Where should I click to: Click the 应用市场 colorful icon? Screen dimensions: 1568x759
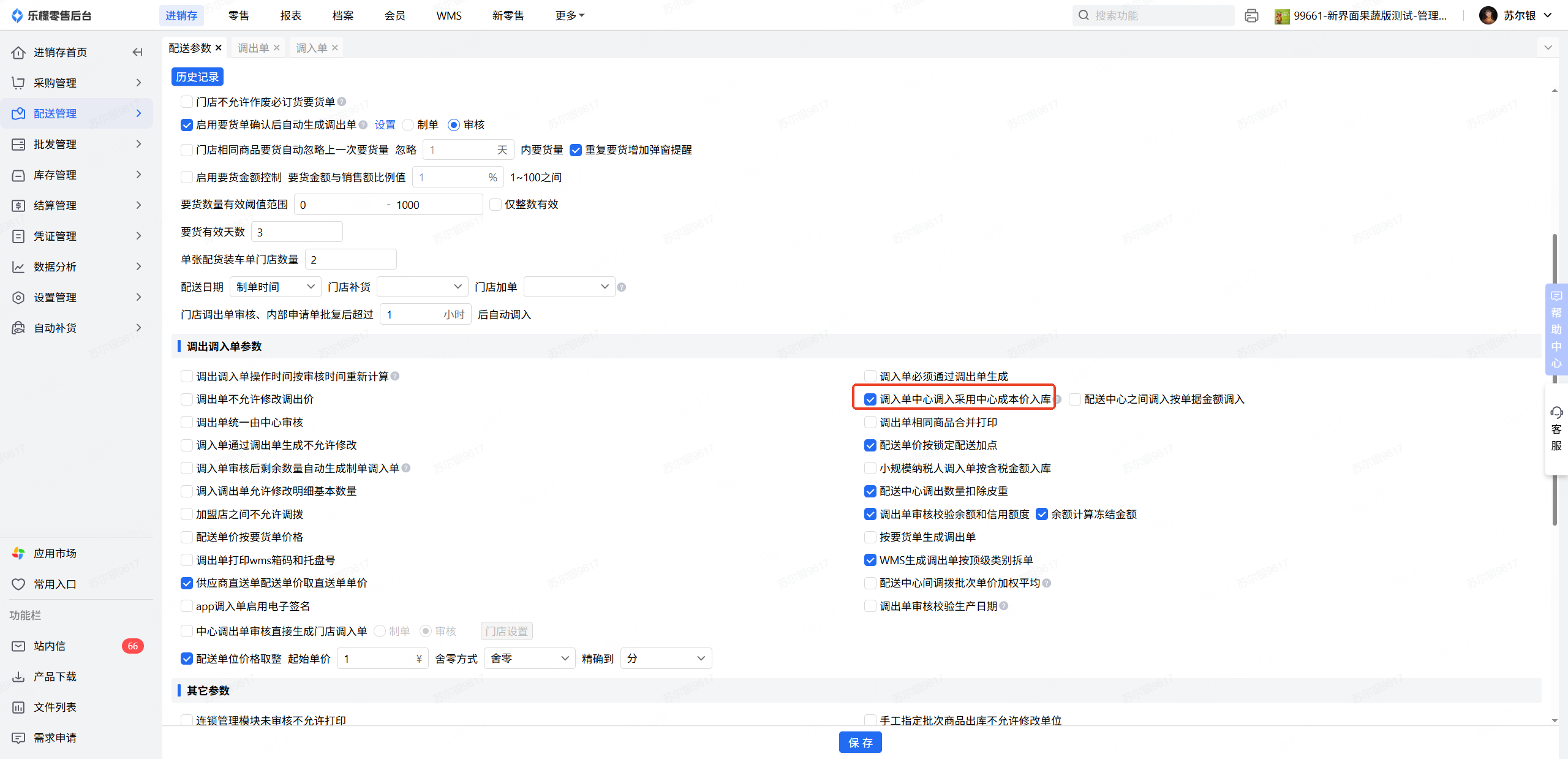(x=18, y=553)
